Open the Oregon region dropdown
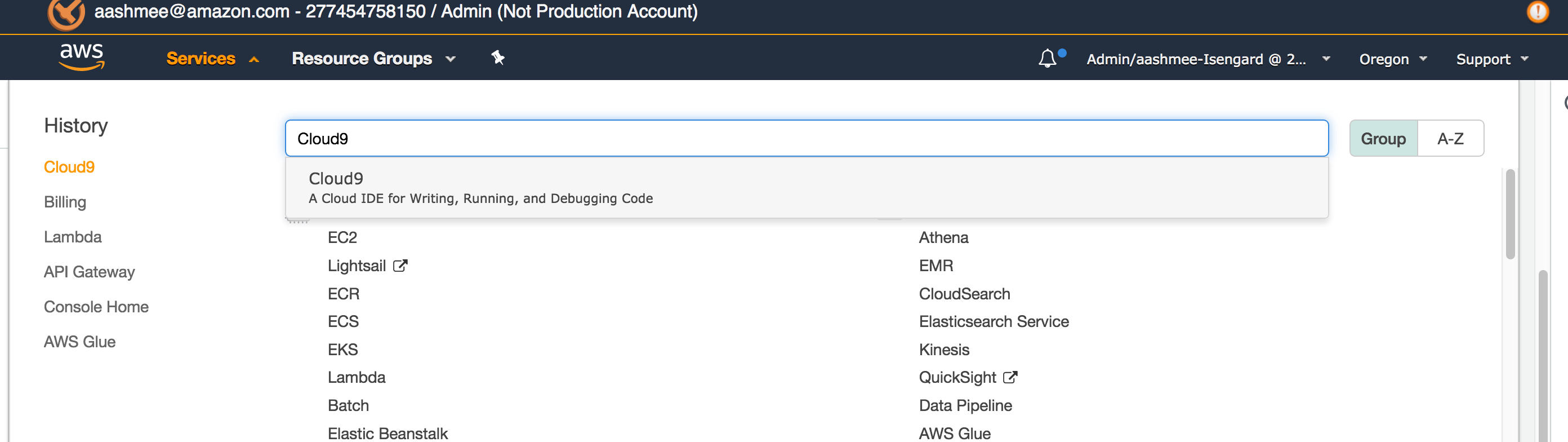This screenshot has height=442, width=1568. pos(1392,59)
